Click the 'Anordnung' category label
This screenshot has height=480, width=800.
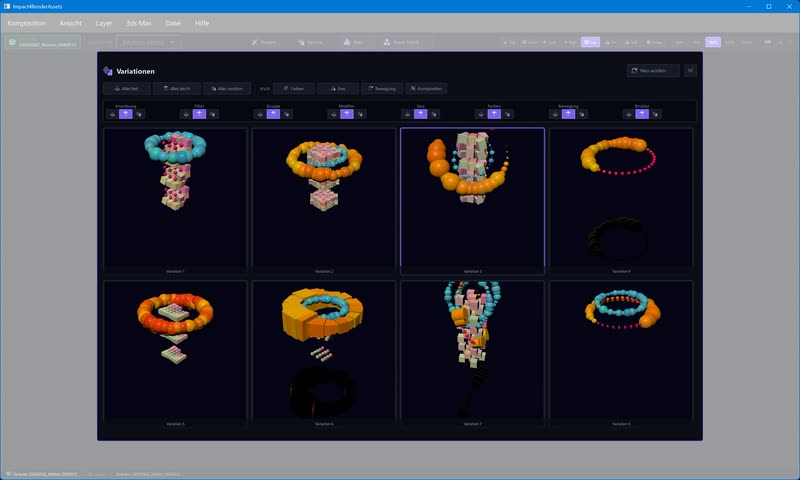pos(126,106)
